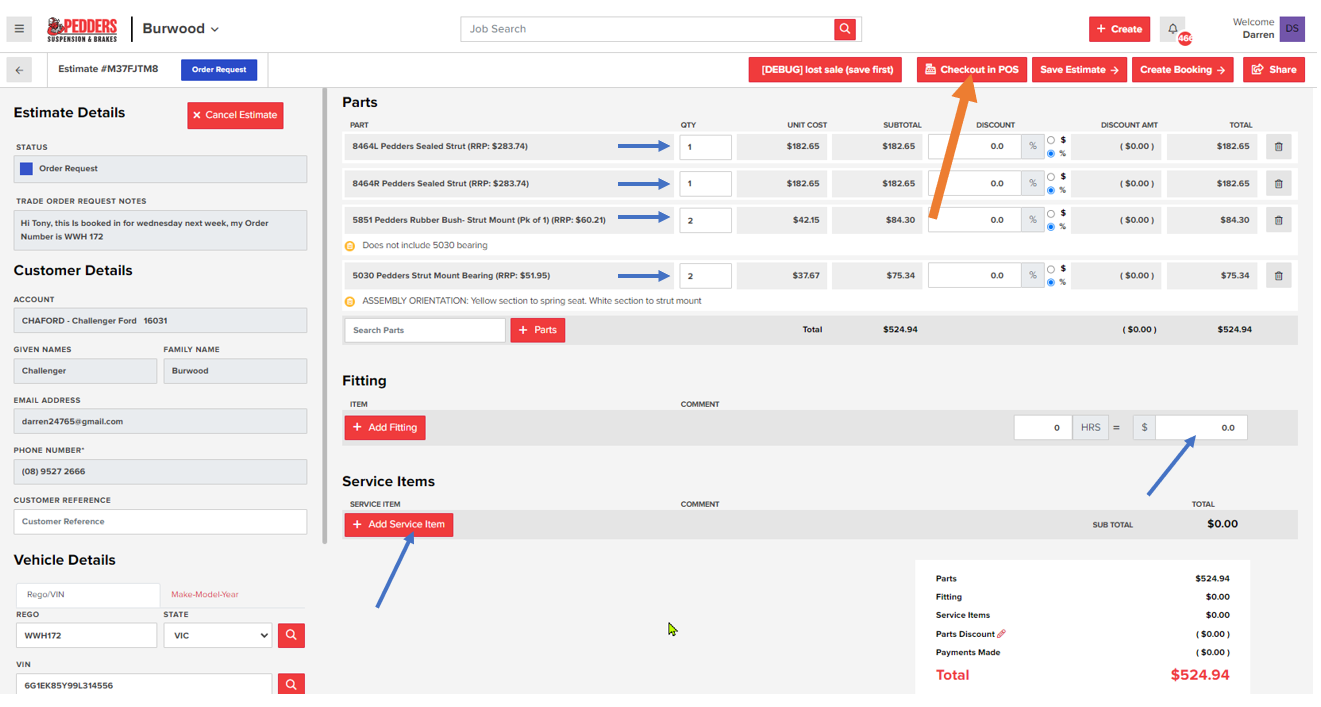Delete the 5030 Strut Mount Bearing row
Screen dimensions: 1321x707
click(1278, 276)
